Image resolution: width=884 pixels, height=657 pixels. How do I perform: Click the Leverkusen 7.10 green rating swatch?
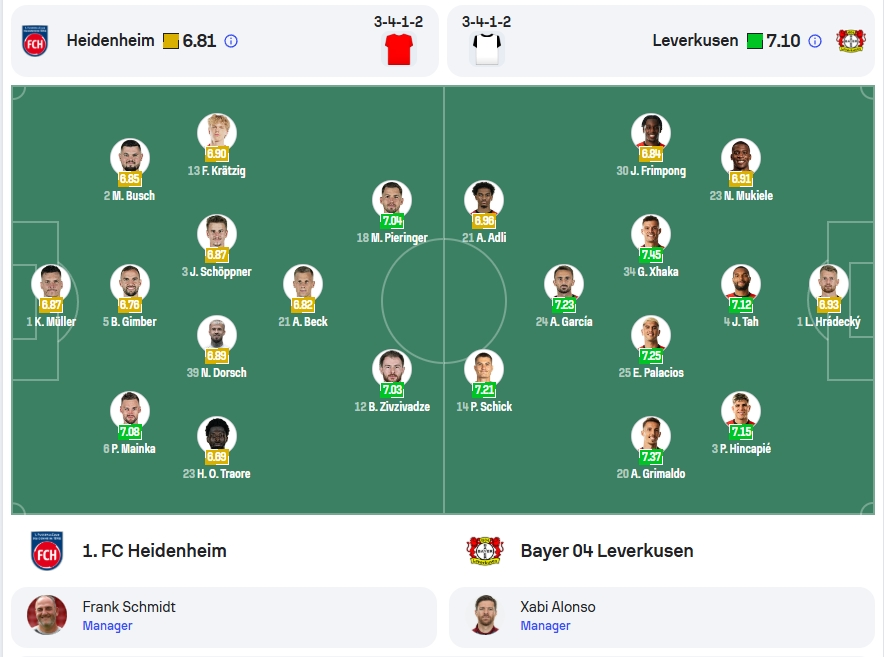(754, 41)
